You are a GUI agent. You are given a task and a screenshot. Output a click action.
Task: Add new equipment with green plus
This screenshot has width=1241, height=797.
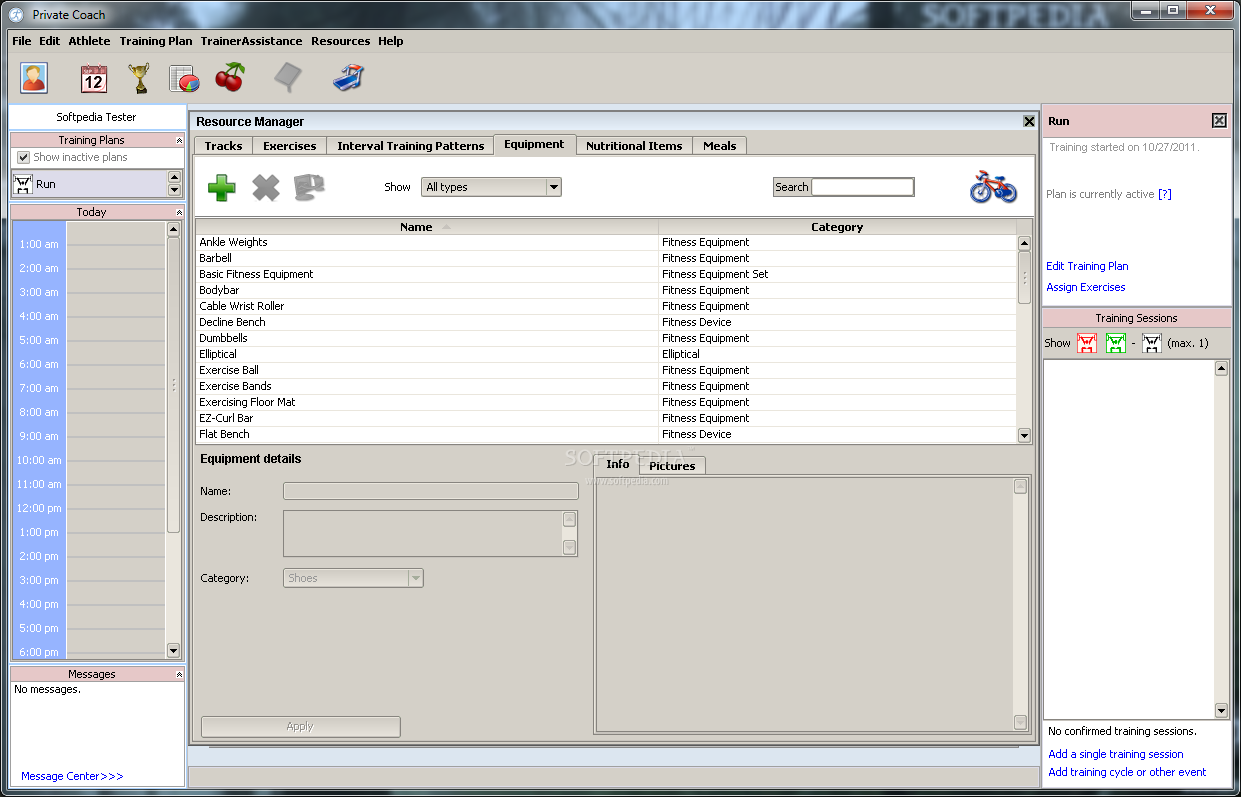222,187
